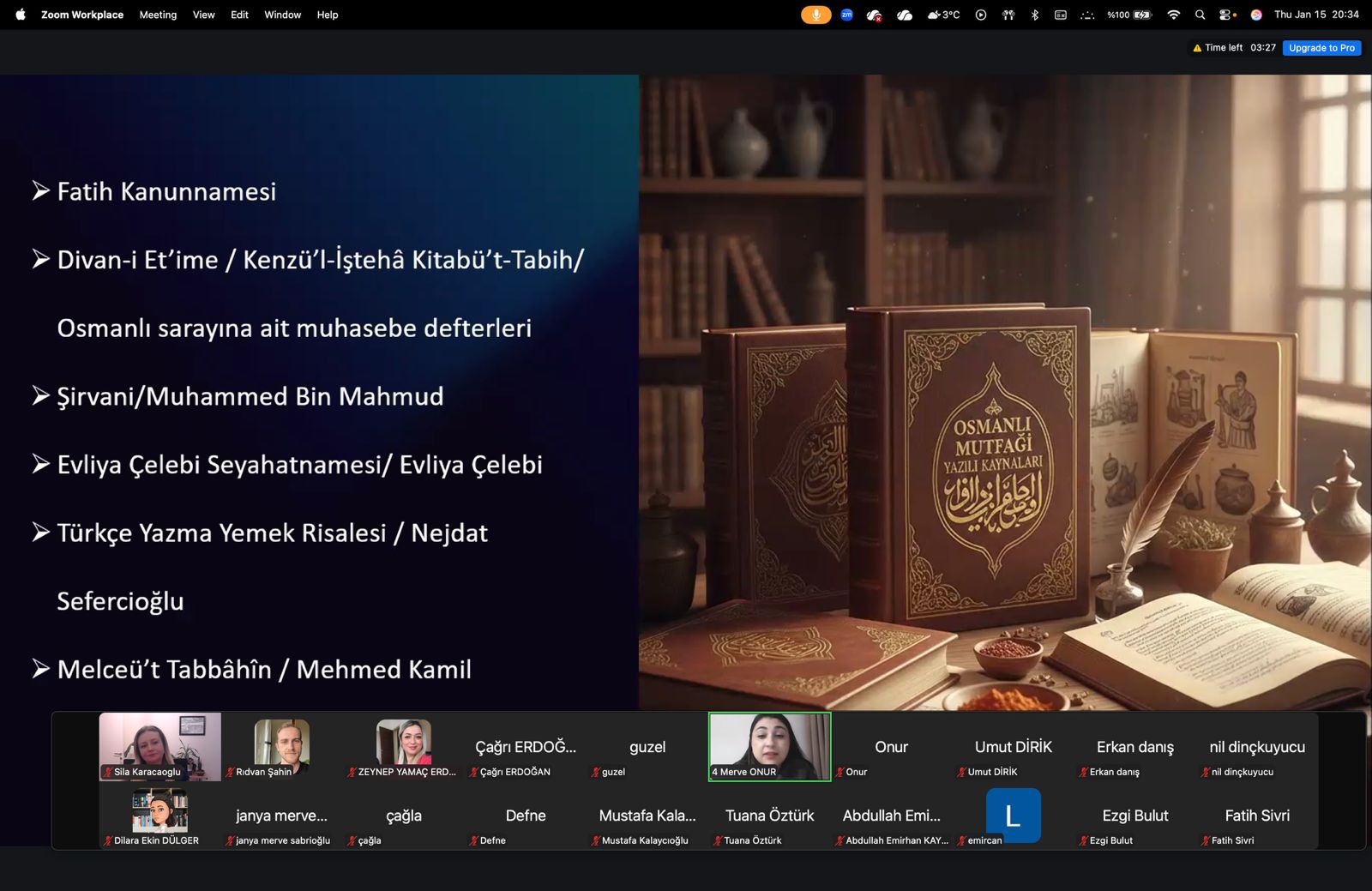
Task: Open the Zoom menu bar status icon
Action: point(846,15)
